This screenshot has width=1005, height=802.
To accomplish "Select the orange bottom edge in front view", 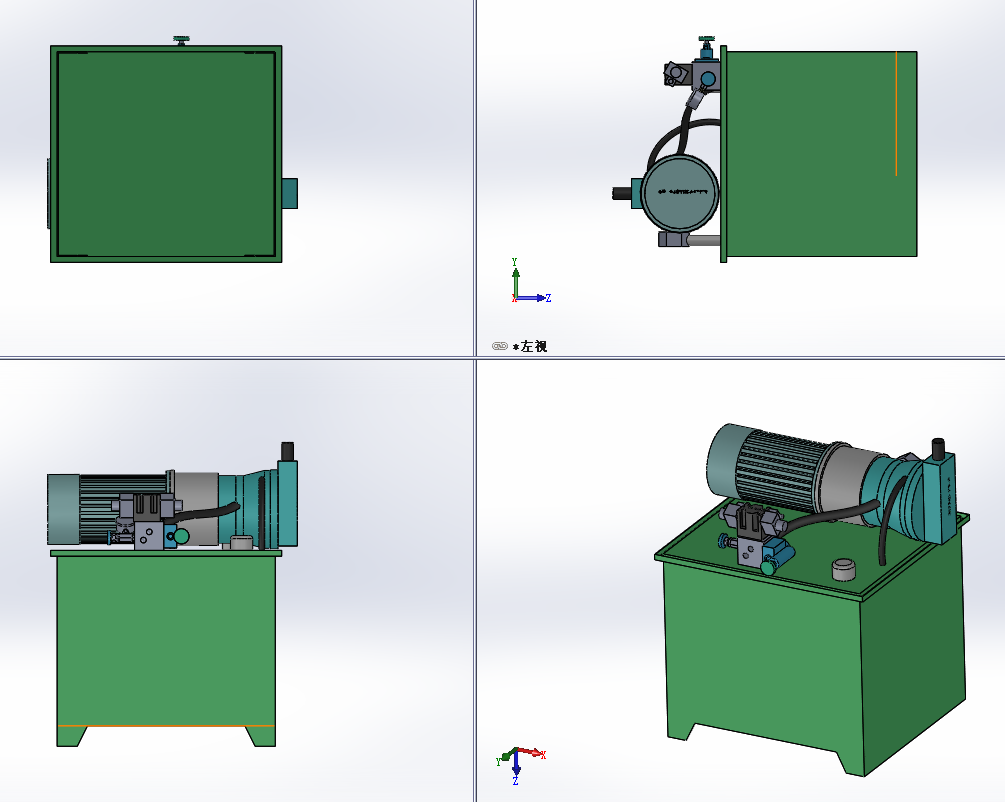I will (166, 726).
